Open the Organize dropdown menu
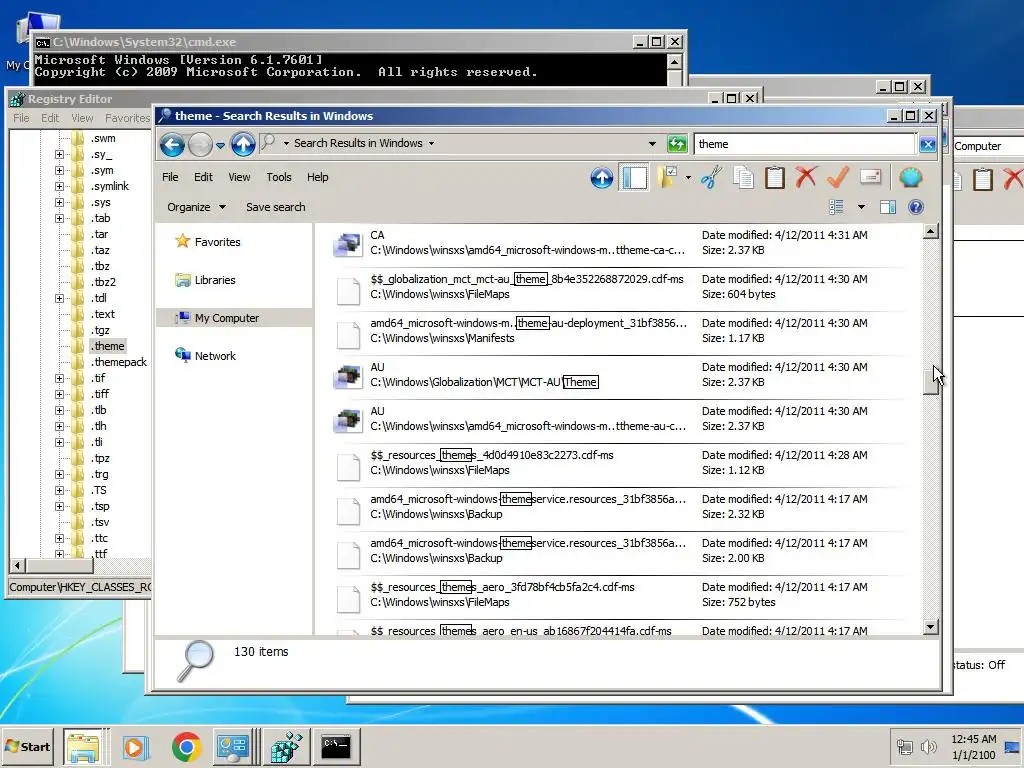 click(196, 207)
